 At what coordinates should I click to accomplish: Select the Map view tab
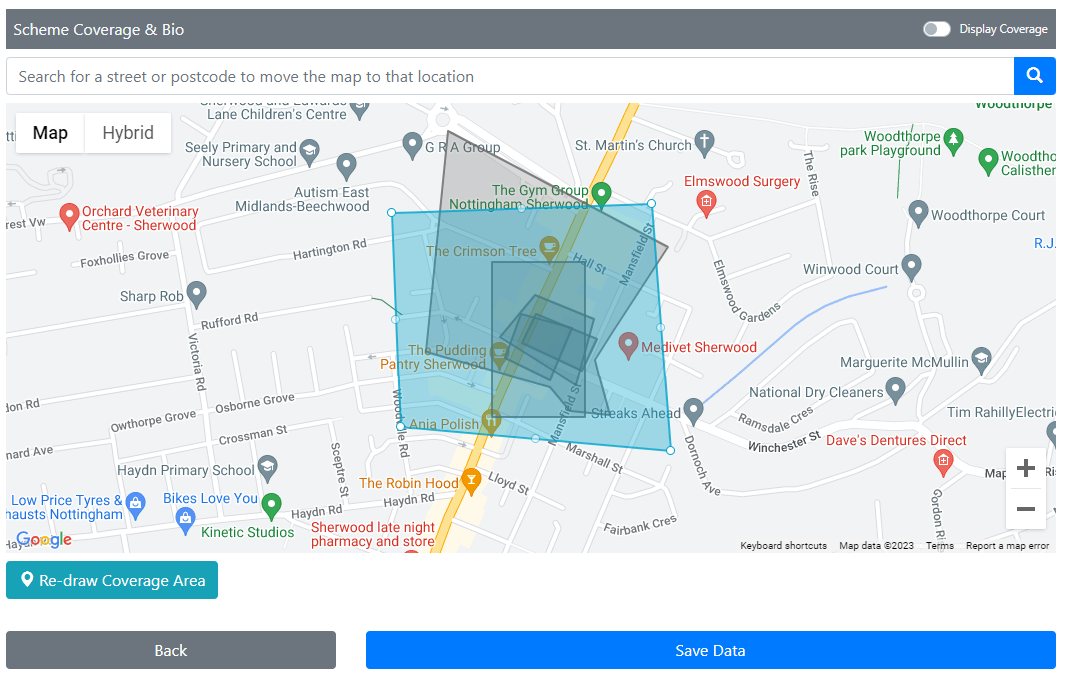50,133
